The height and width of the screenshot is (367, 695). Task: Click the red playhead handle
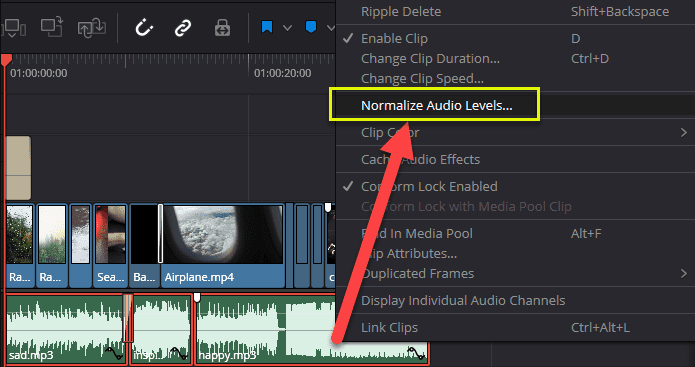6,60
